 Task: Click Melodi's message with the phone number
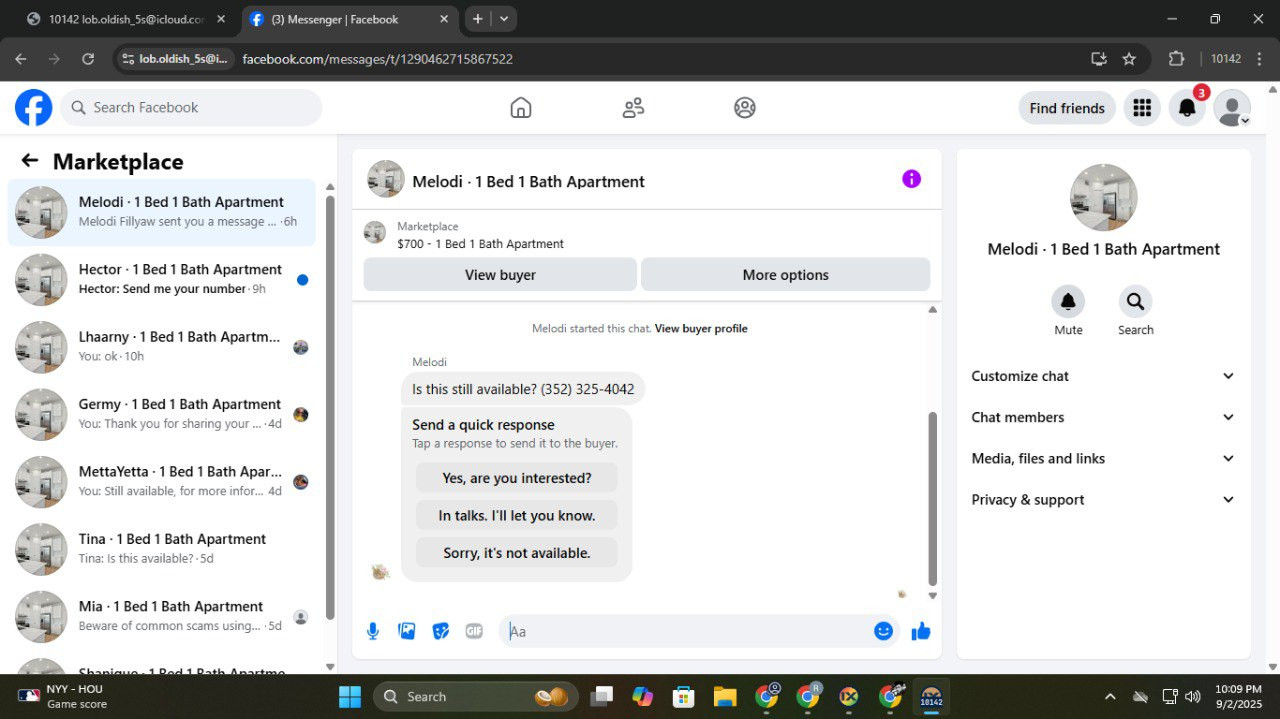pos(523,389)
